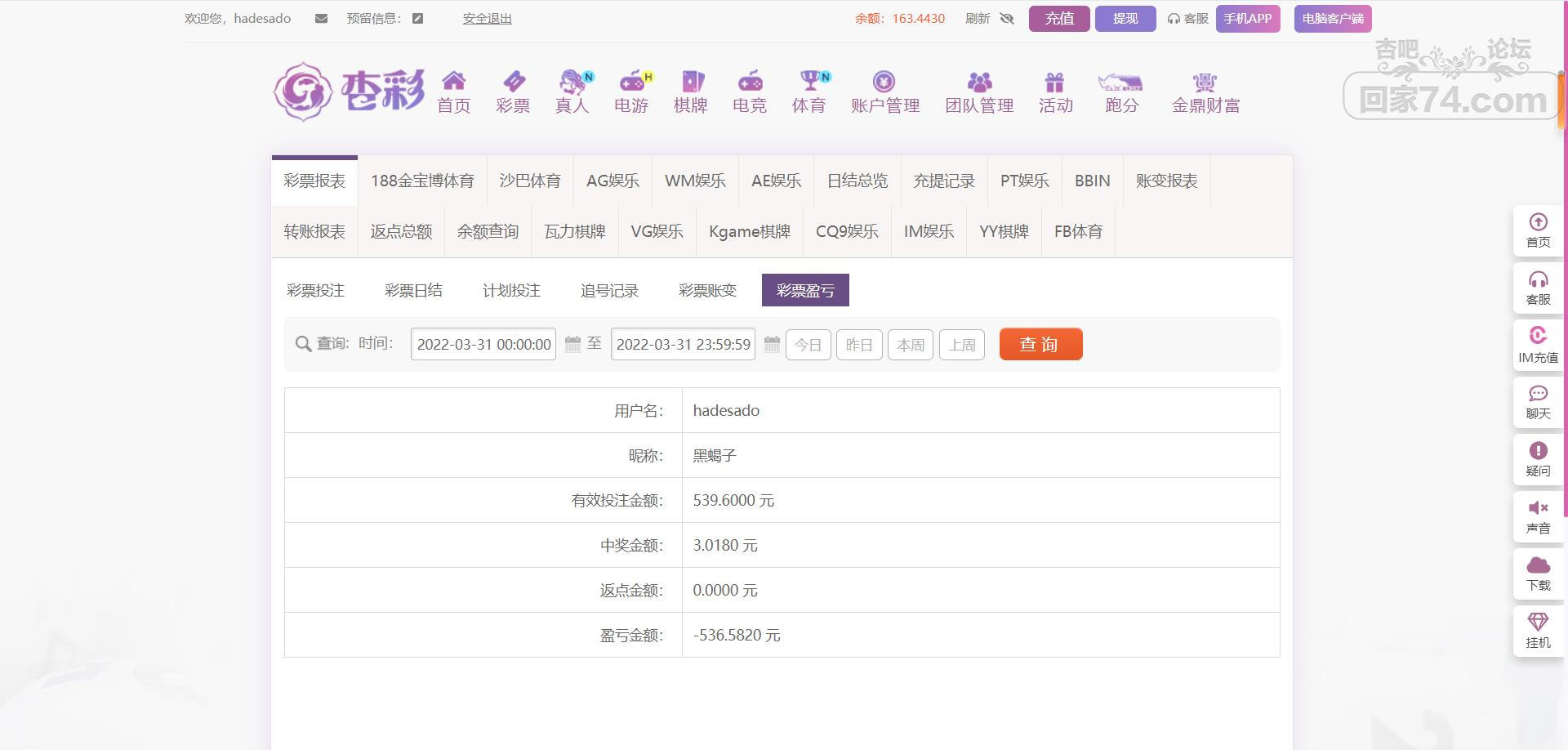Open 账户管理 navigation menu

click(x=884, y=92)
